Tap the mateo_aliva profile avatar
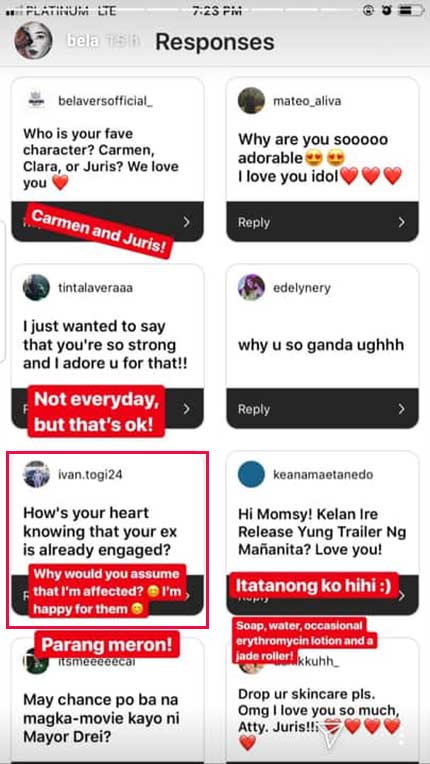The height and width of the screenshot is (764, 430). coord(251,101)
